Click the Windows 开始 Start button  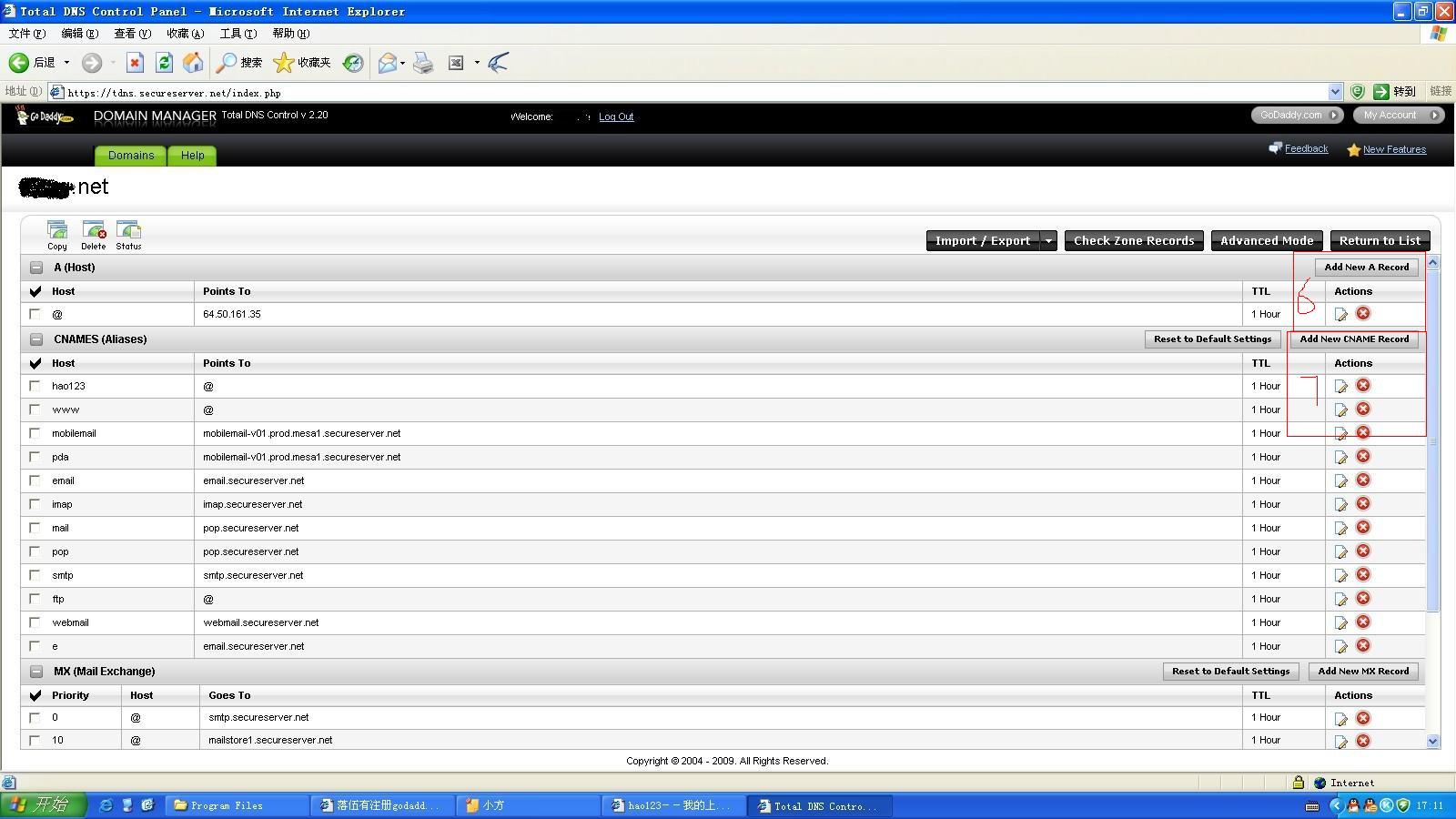click(43, 805)
